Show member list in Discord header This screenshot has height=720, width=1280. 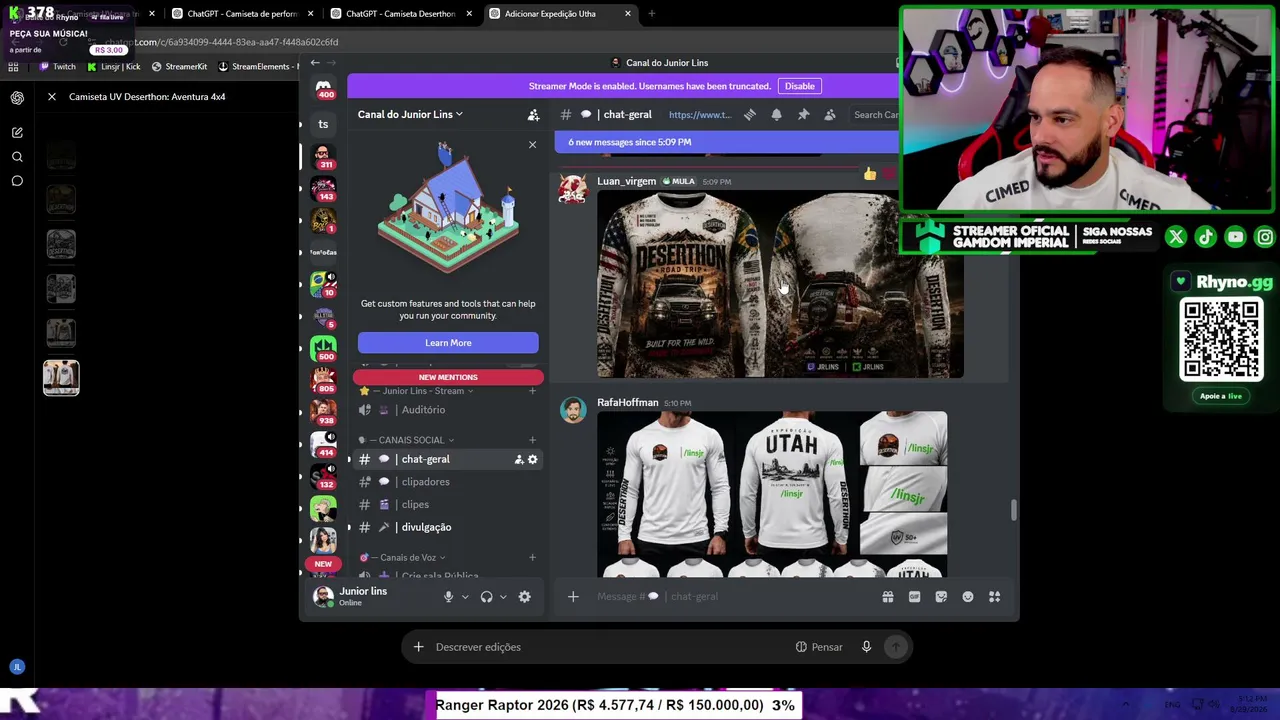pos(830,115)
